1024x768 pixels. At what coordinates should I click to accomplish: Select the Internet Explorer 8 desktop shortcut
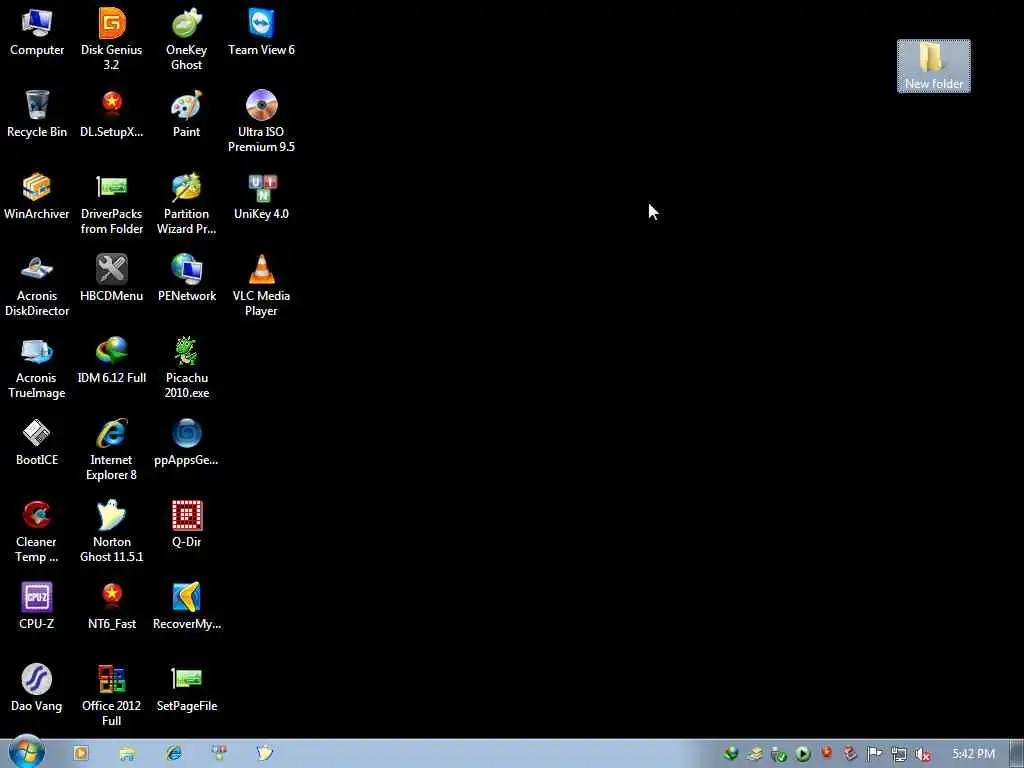point(112,450)
